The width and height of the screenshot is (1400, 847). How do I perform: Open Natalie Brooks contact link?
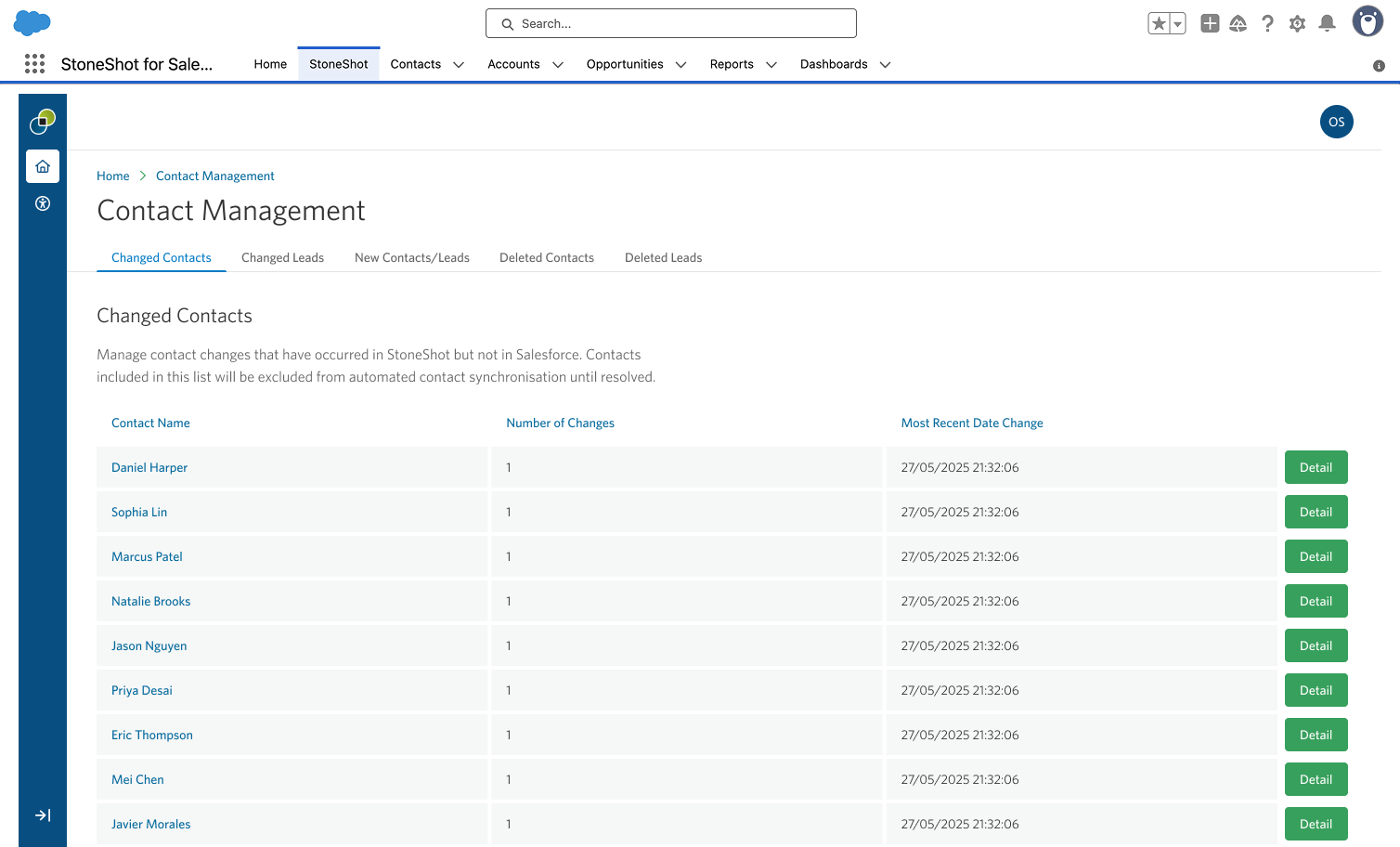pos(151,601)
